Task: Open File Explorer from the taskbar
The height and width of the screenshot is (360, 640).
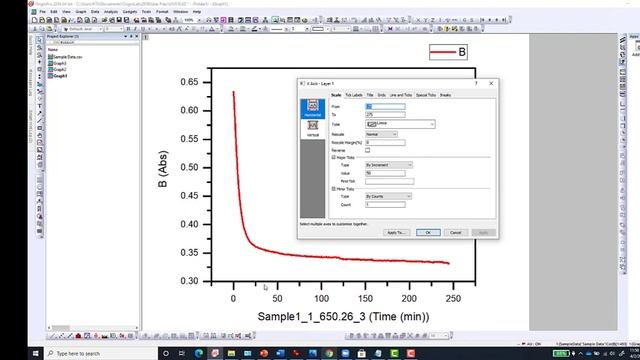Action: (x=231, y=353)
